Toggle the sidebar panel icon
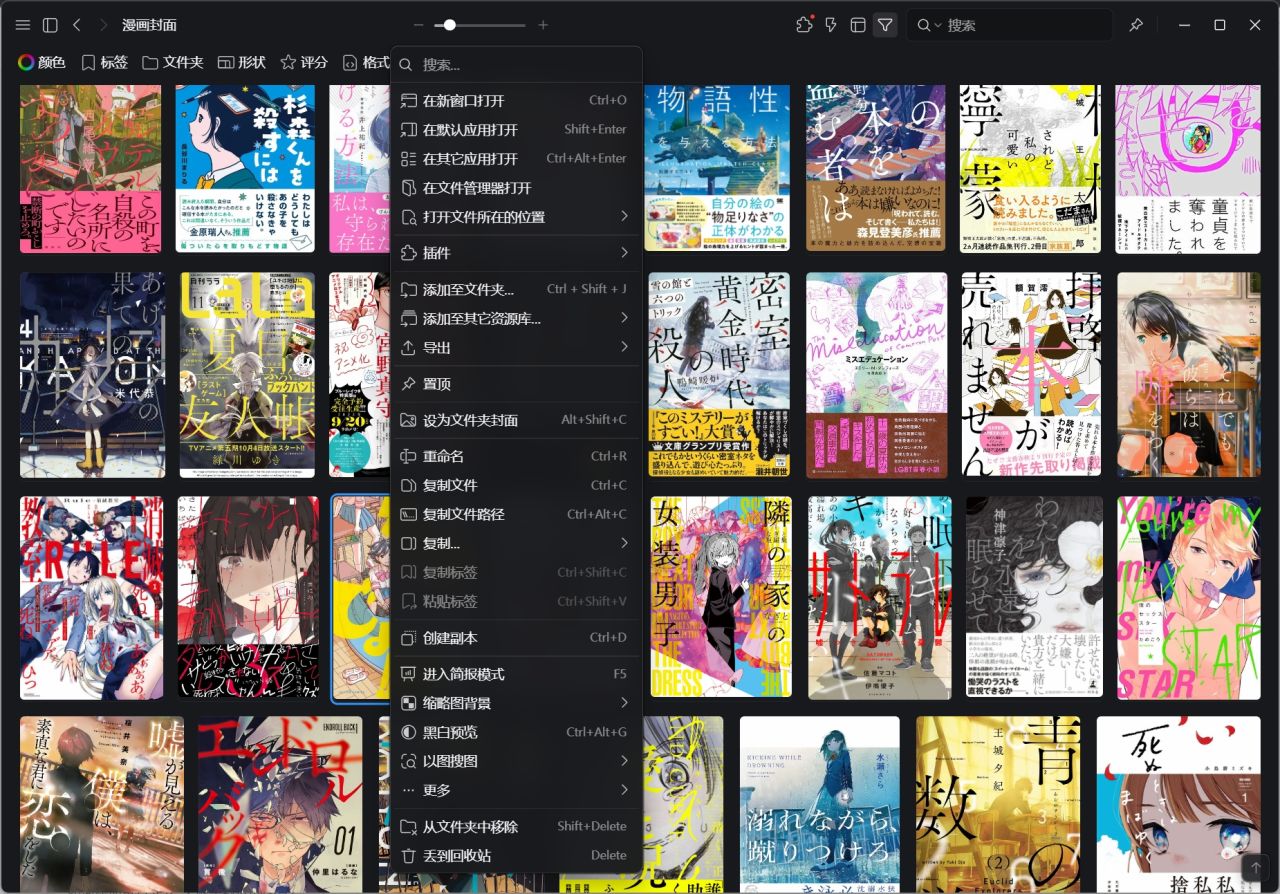The image size is (1280, 894). 50,25
